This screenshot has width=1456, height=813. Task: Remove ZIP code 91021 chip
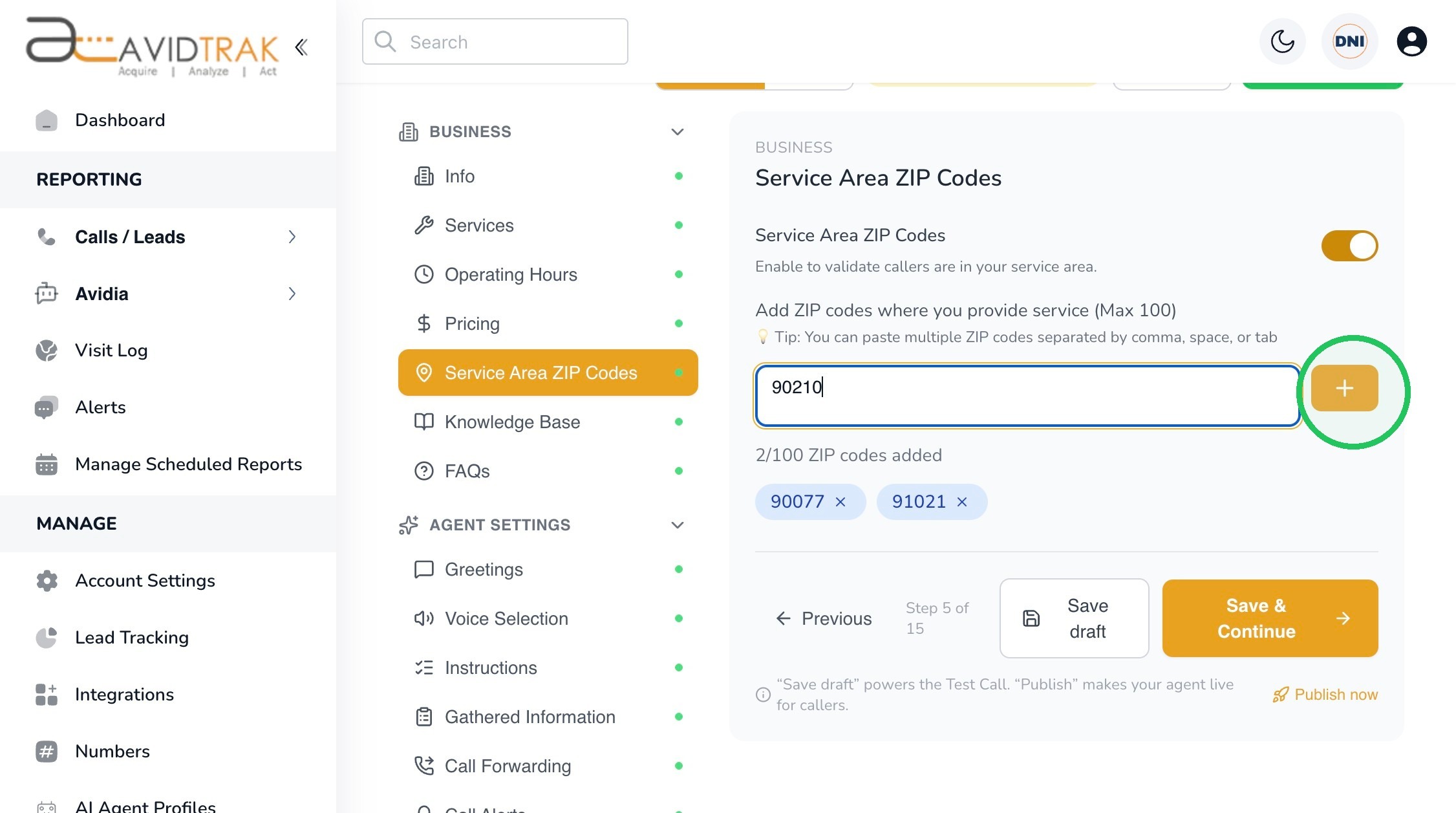(x=962, y=502)
